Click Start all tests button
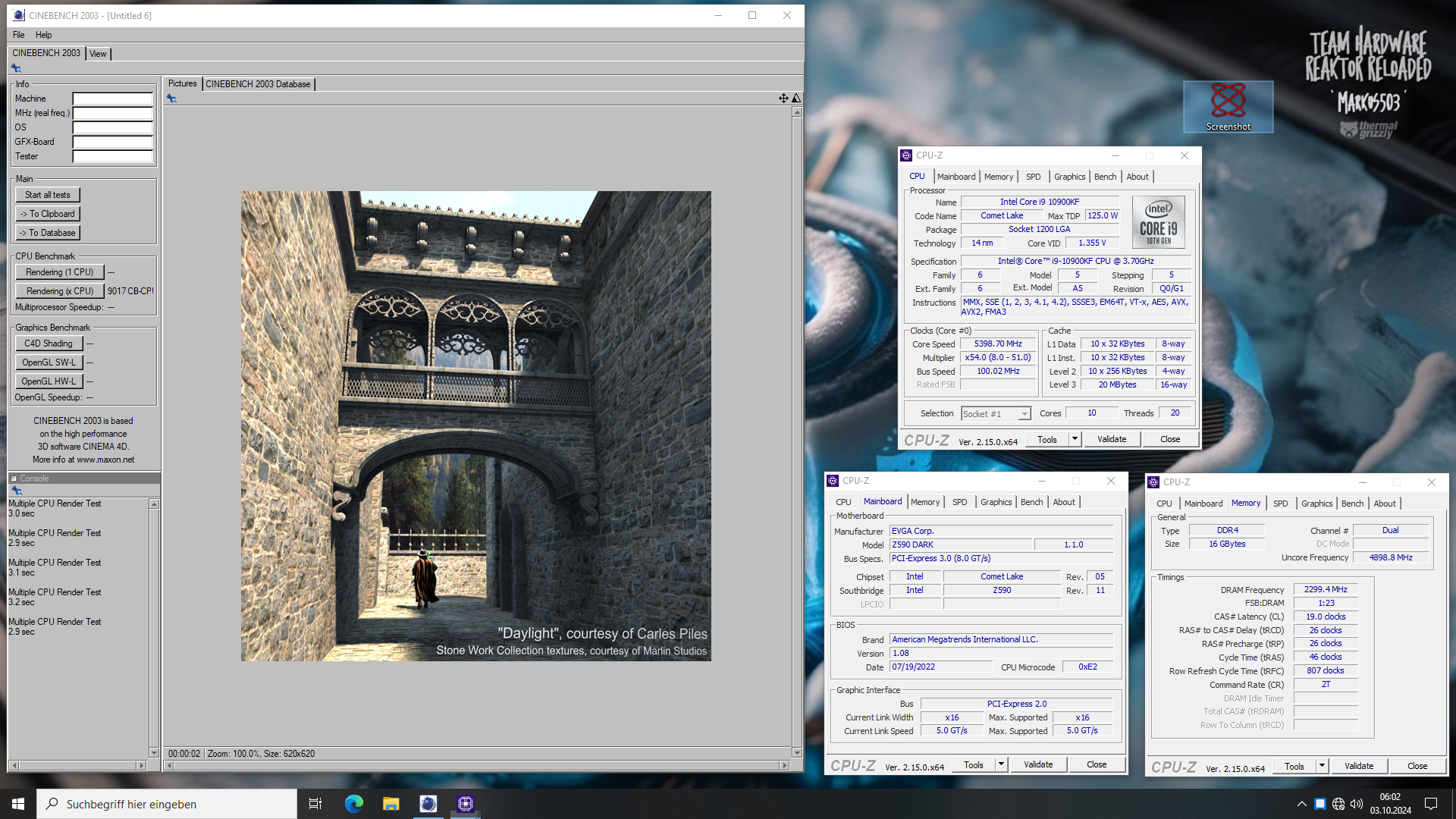Viewport: 1456px width, 819px height. pyautogui.click(x=48, y=195)
